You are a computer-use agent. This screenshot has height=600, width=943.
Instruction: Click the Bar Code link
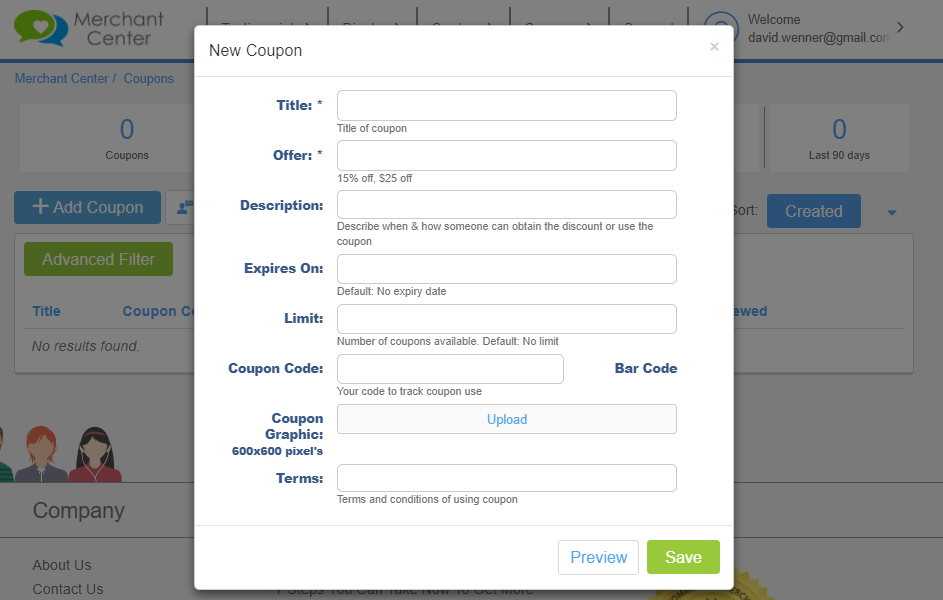tap(646, 368)
